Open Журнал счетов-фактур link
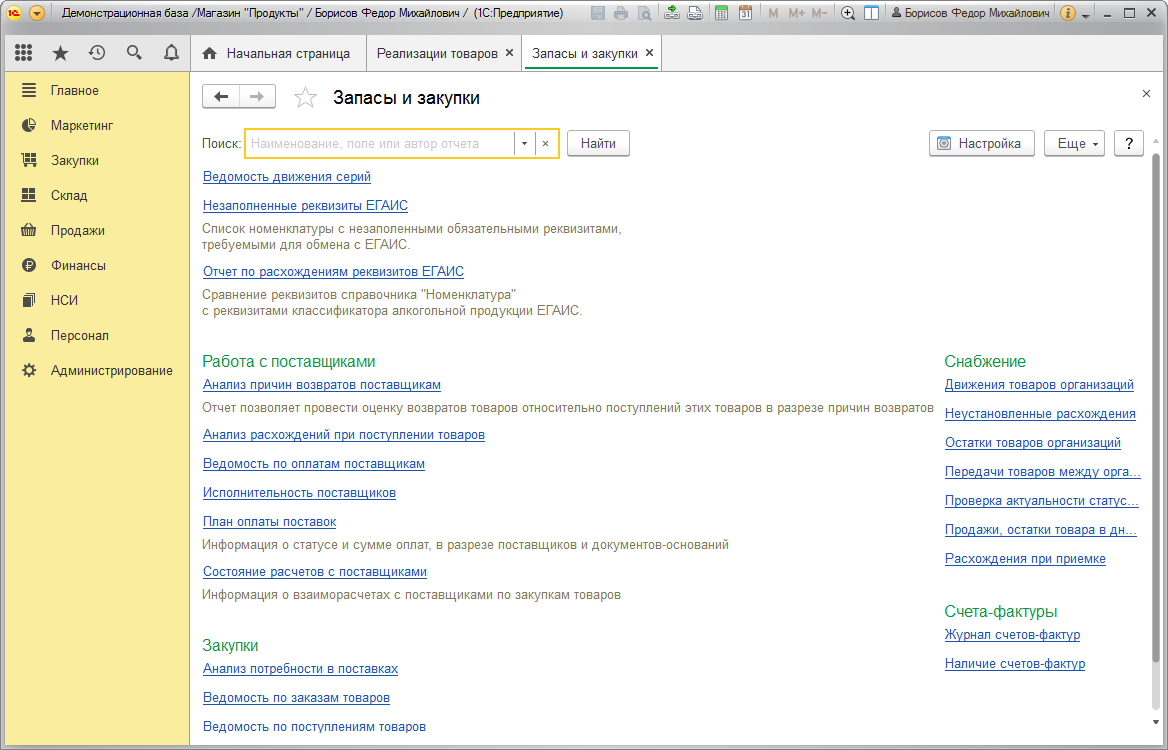Screen dimensions: 1168x750 1012,635
